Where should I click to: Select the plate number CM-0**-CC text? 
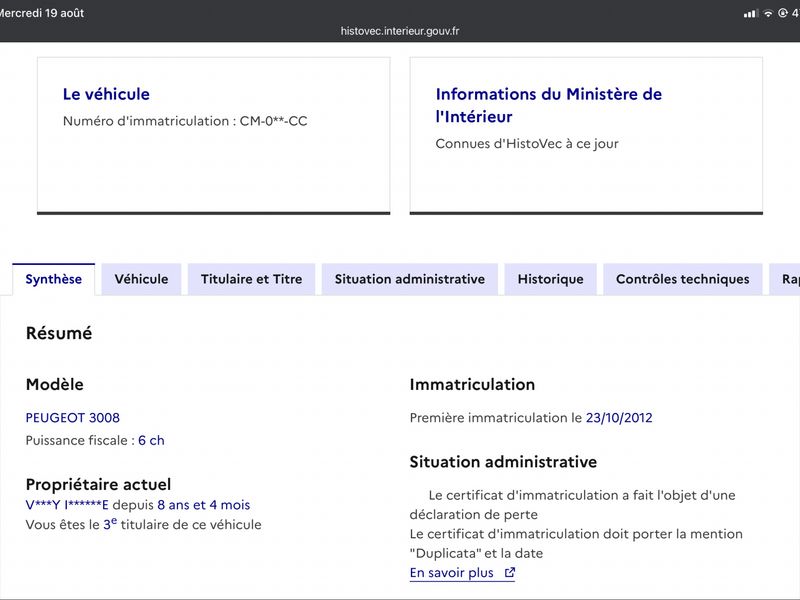273,121
